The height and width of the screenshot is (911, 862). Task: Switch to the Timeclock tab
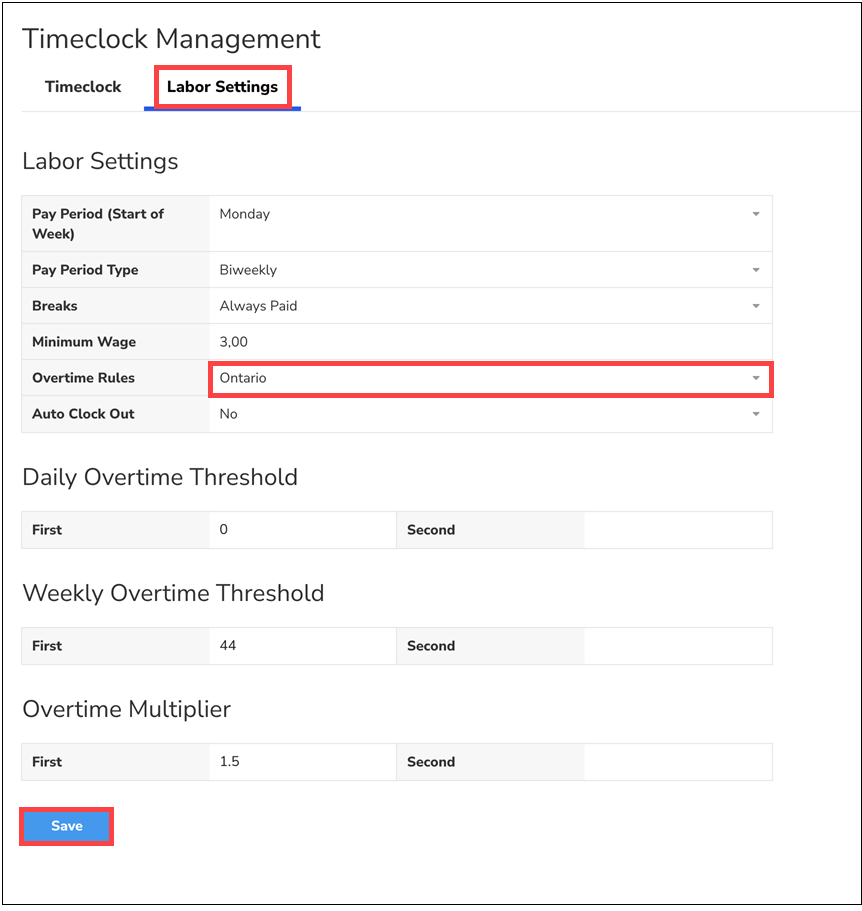[83, 87]
